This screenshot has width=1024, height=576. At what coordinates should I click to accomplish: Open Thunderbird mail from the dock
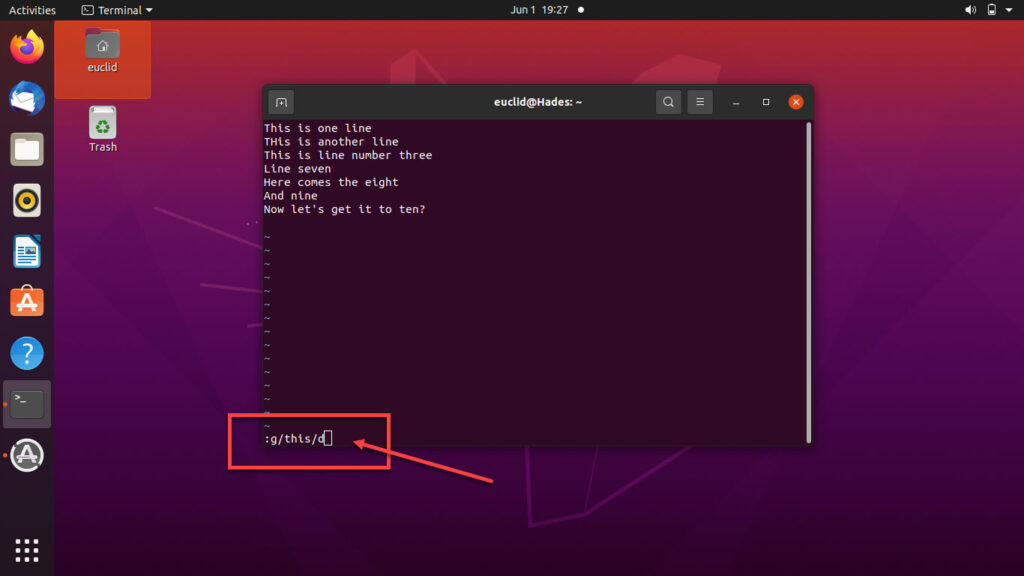coord(27,98)
